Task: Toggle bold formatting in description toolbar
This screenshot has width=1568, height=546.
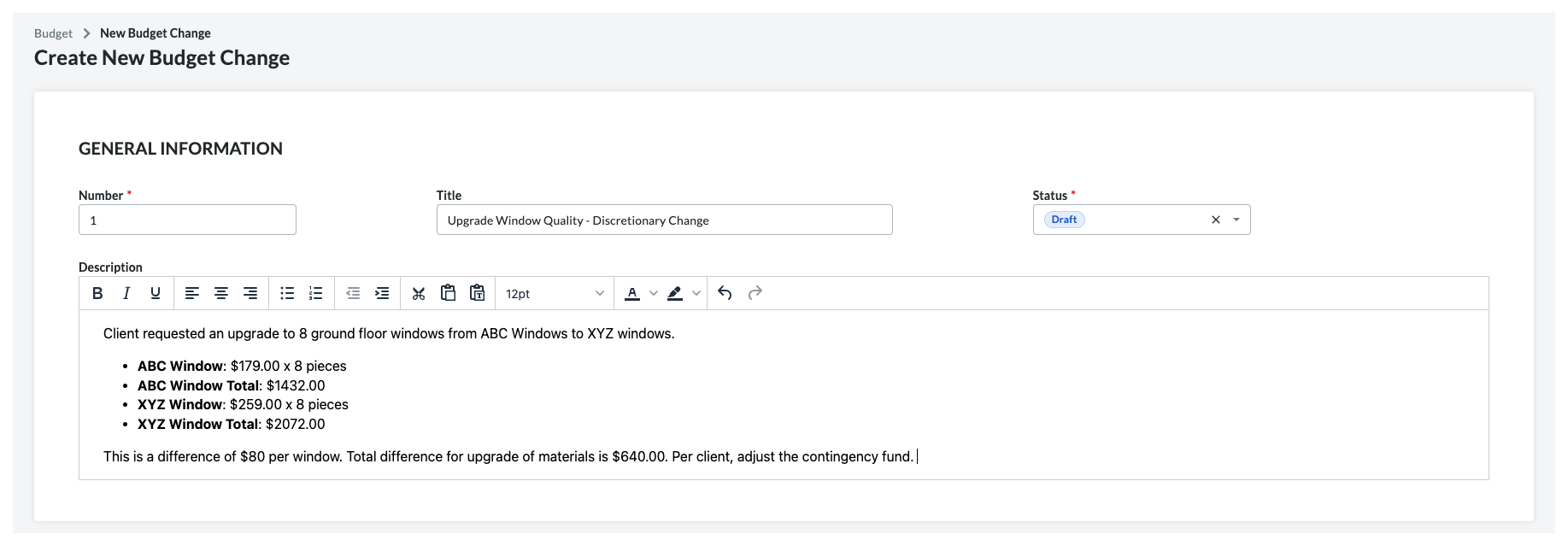Action: click(97, 293)
